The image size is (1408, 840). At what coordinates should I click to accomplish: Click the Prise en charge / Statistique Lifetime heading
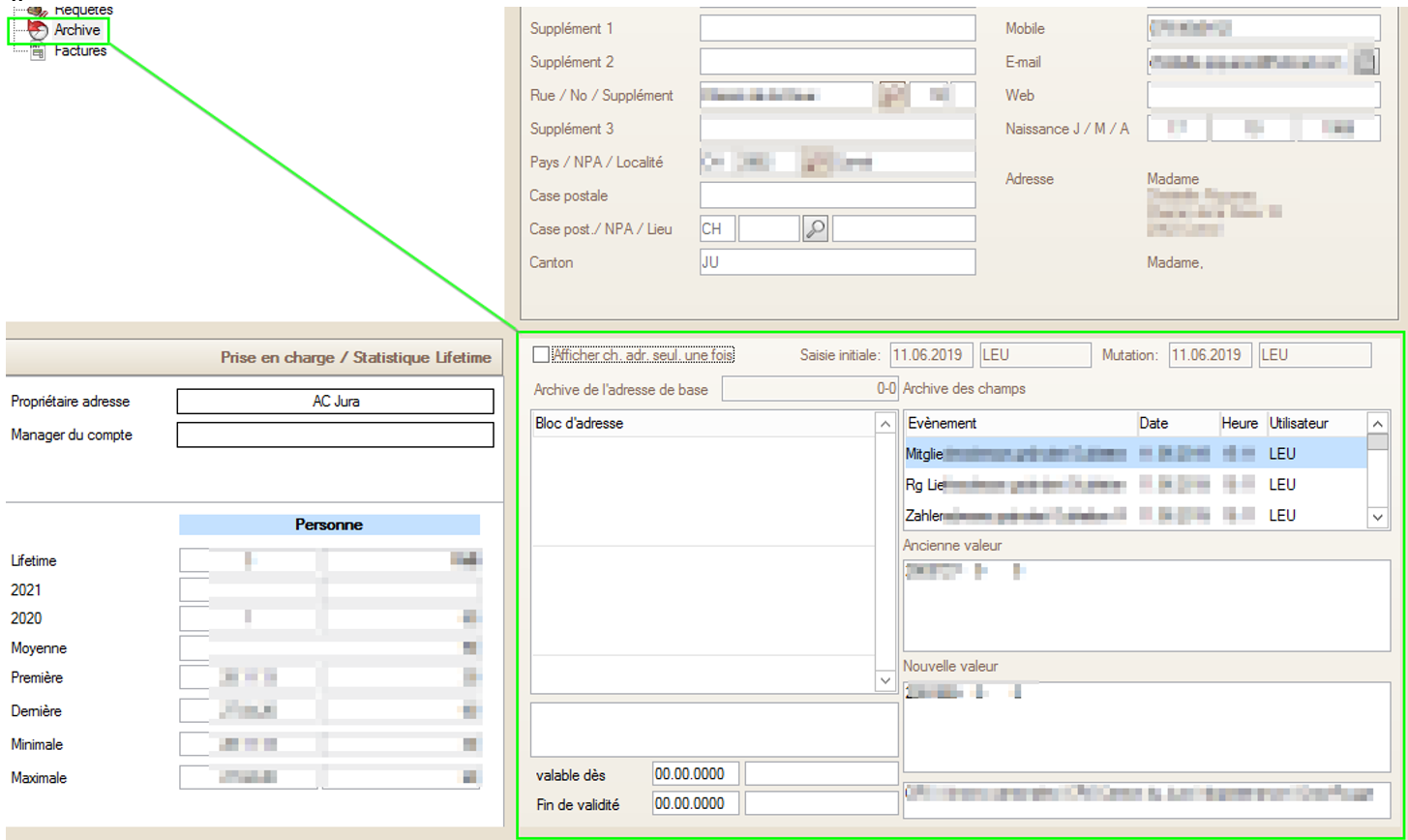click(x=356, y=358)
